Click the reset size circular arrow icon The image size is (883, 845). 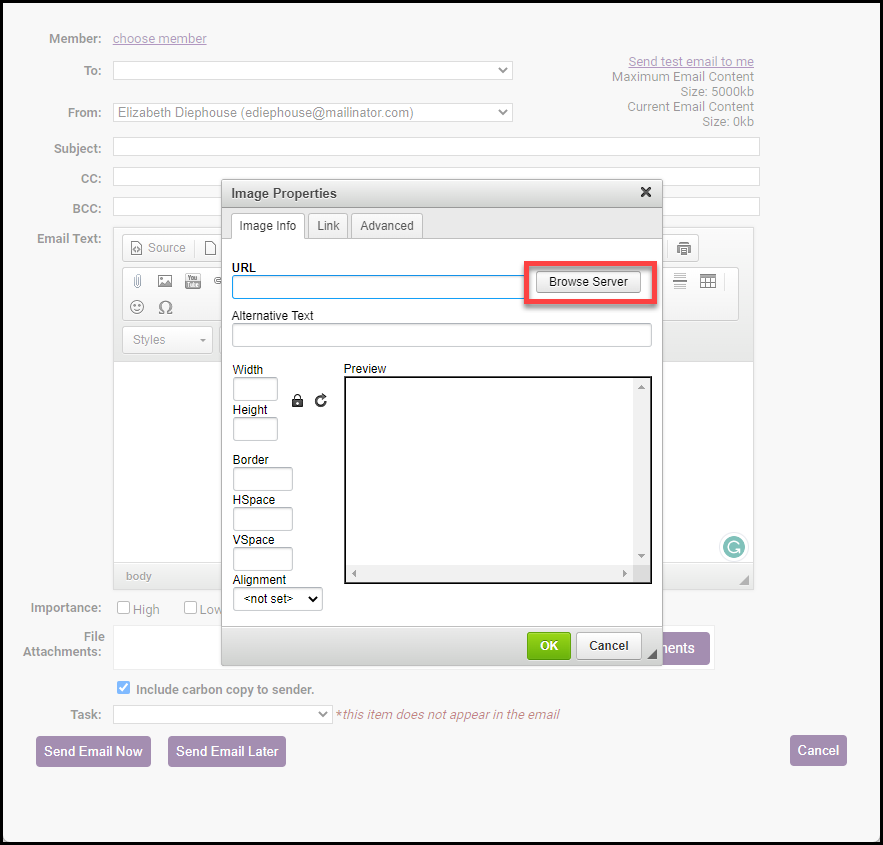[321, 400]
